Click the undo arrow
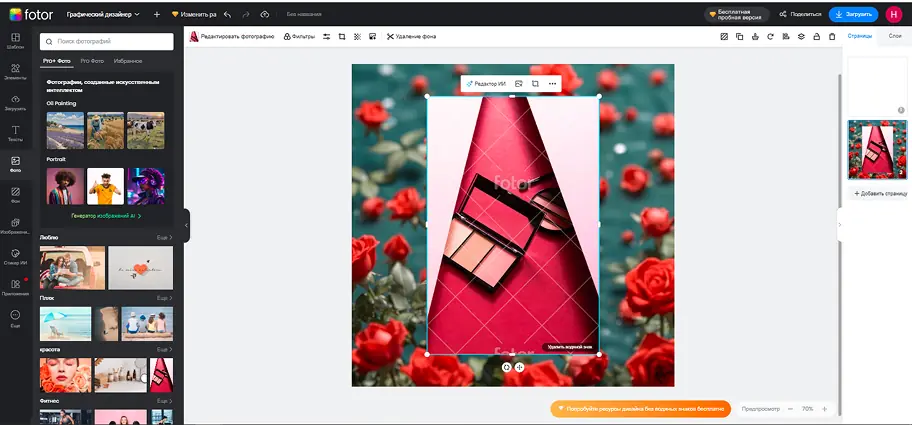 227,14
